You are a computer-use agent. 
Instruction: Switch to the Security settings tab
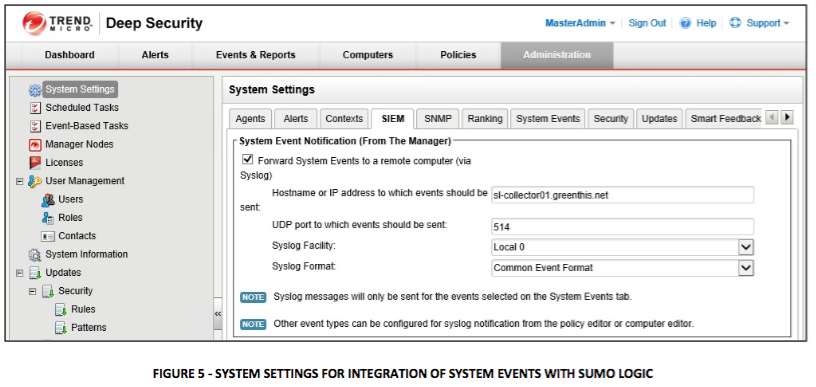(611, 119)
